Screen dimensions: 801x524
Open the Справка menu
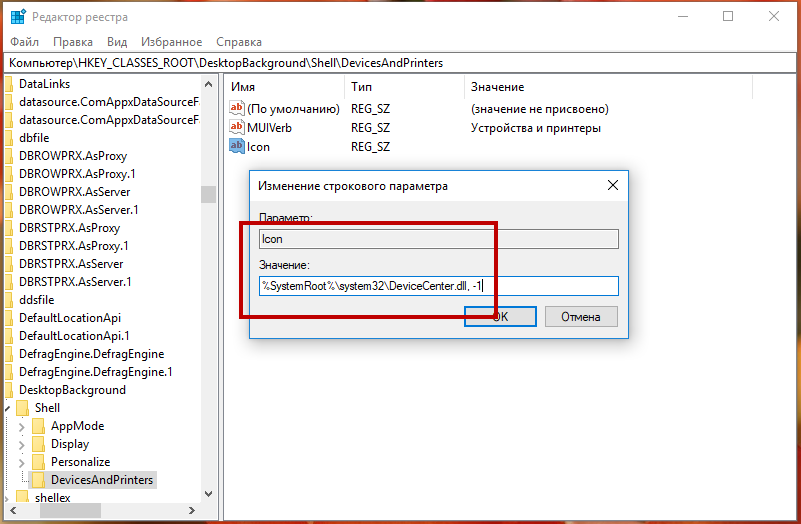pyautogui.click(x=239, y=42)
